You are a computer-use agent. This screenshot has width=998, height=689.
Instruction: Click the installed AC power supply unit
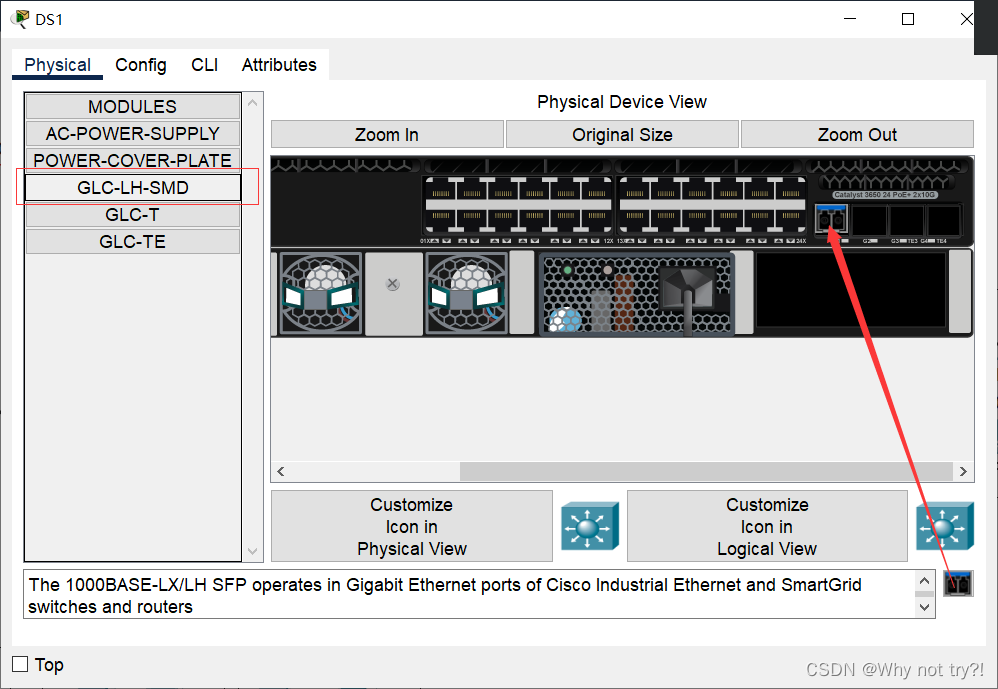[636, 293]
